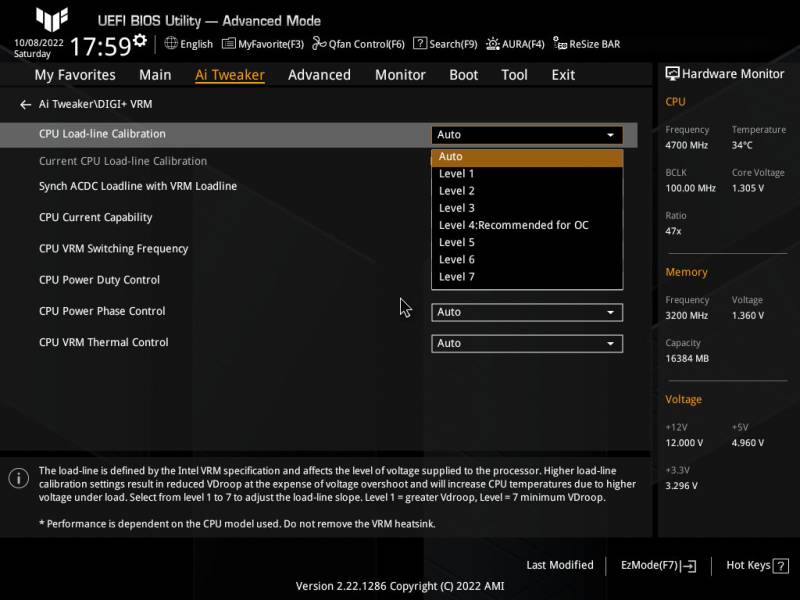
Task: Click the 3.296 V reading
Action: 681,486
